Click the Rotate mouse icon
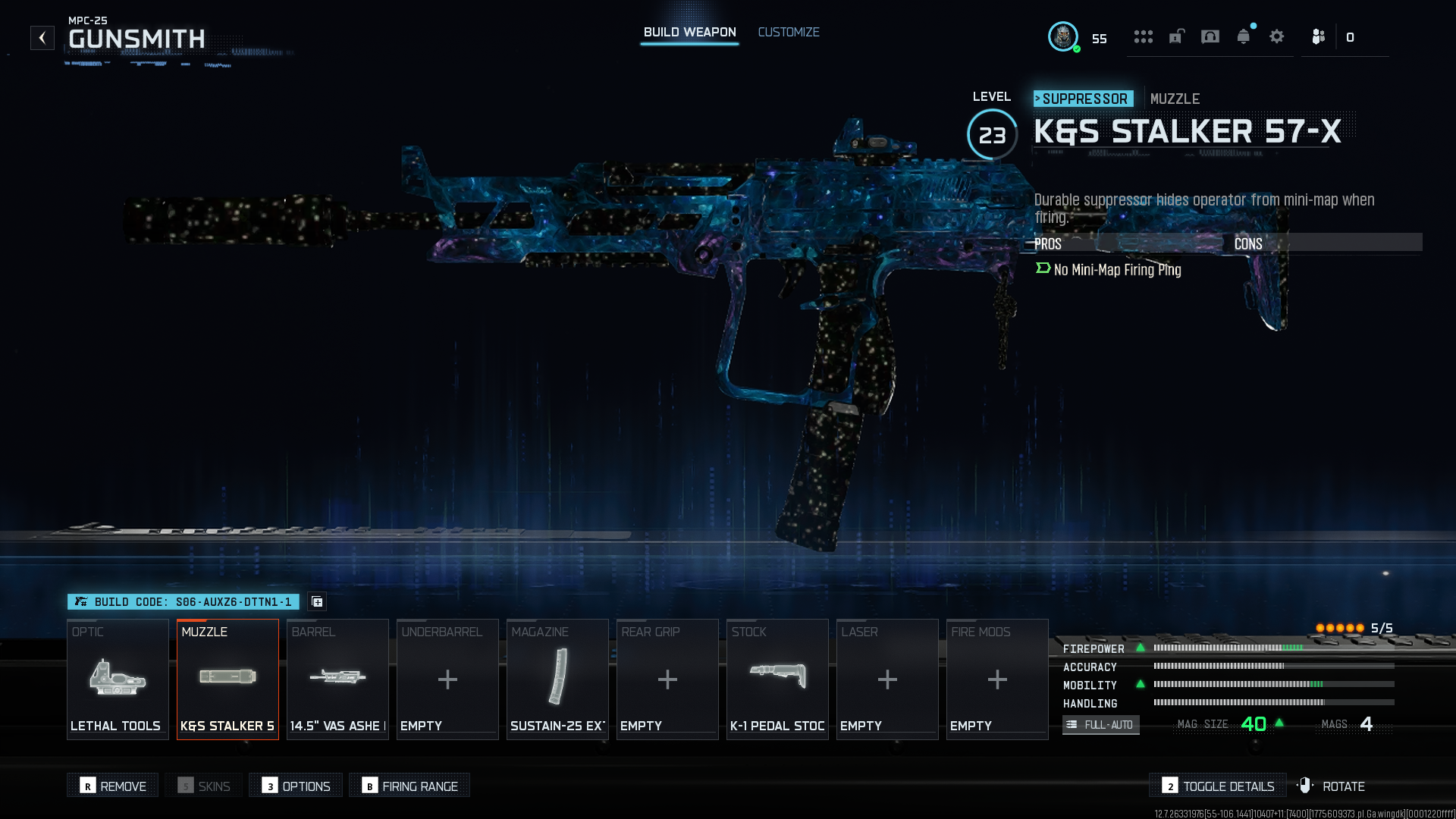 pos(1305,786)
